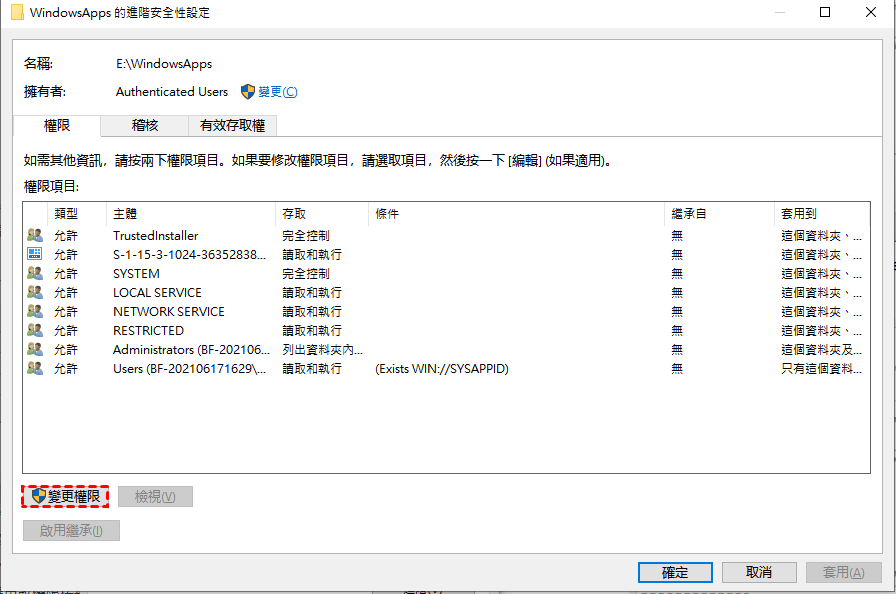Select the Administrators (BF-202106... entry
Screen dimensions: 896x594
tap(191, 350)
